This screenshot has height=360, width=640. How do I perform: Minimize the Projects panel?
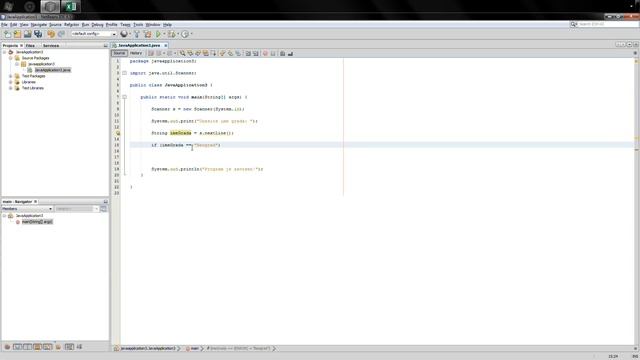pos(105,46)
